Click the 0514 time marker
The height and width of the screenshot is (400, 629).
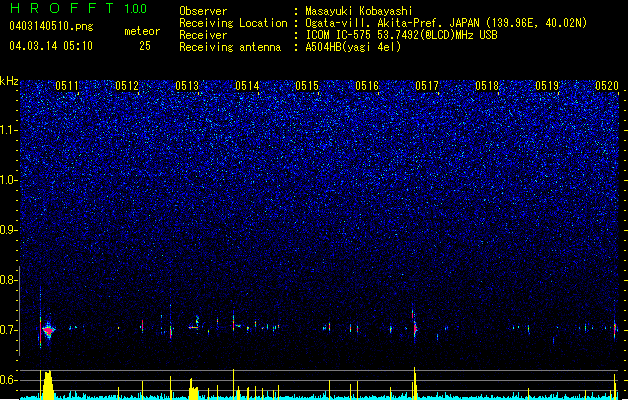coord(247,86)
